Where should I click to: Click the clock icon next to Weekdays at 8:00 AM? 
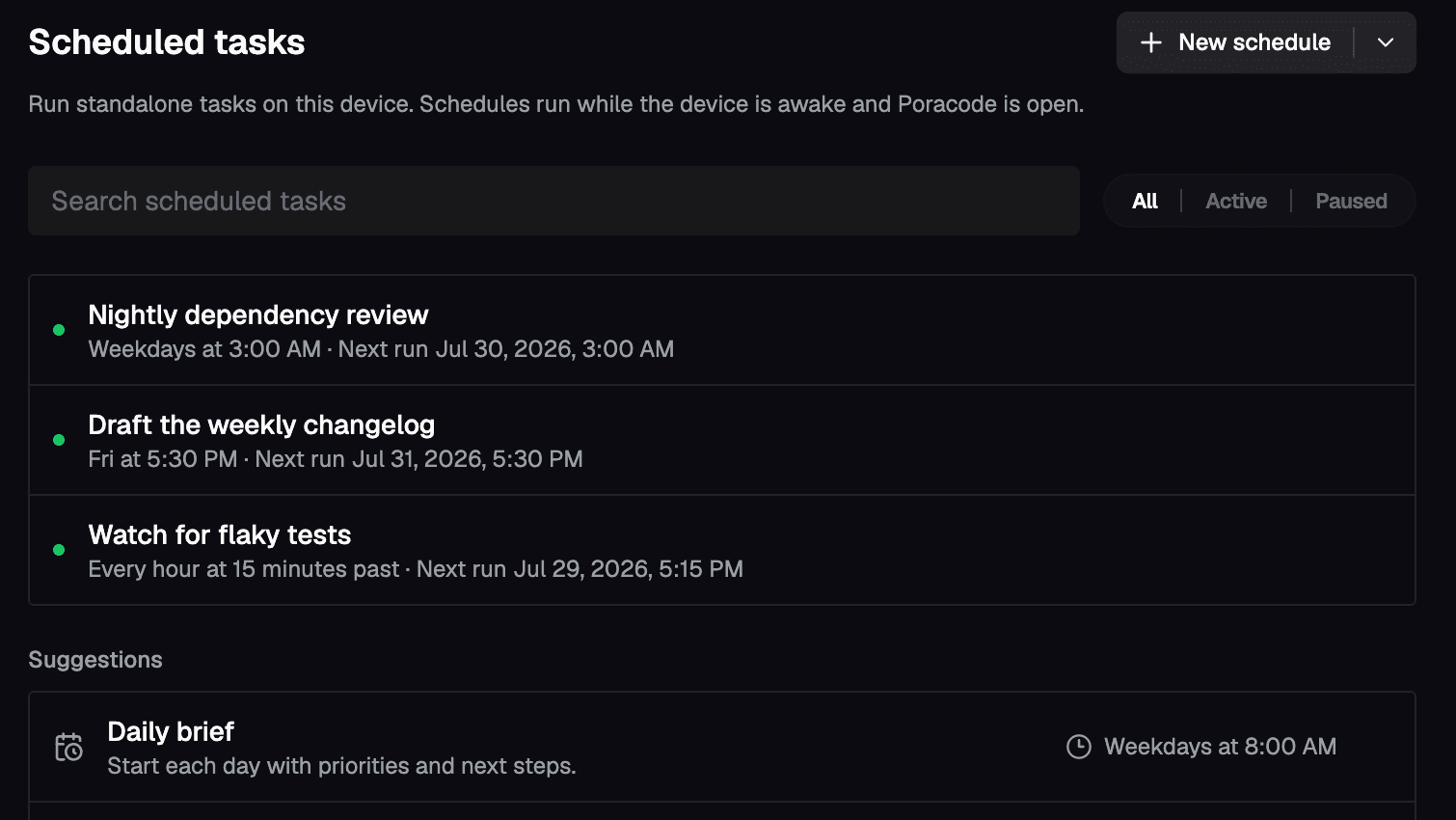[x=1079, y=747]
